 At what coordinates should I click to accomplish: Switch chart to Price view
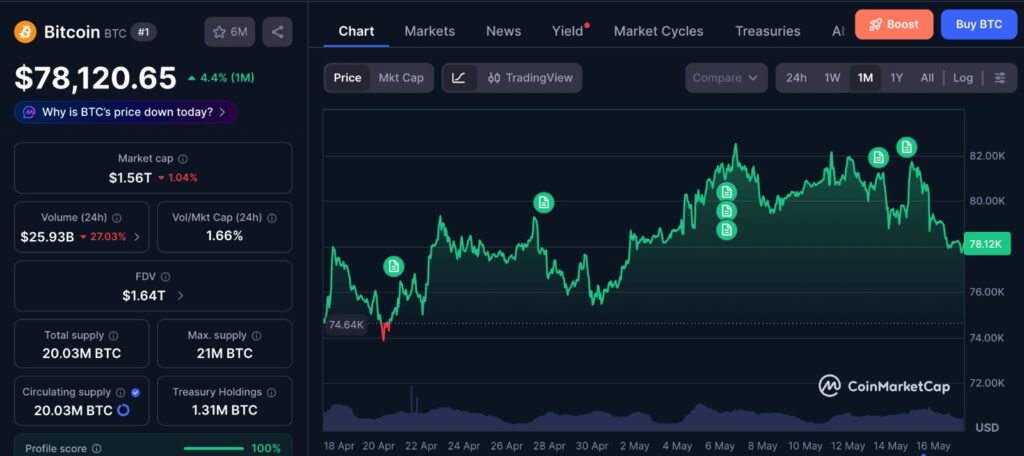coord(347,78)
